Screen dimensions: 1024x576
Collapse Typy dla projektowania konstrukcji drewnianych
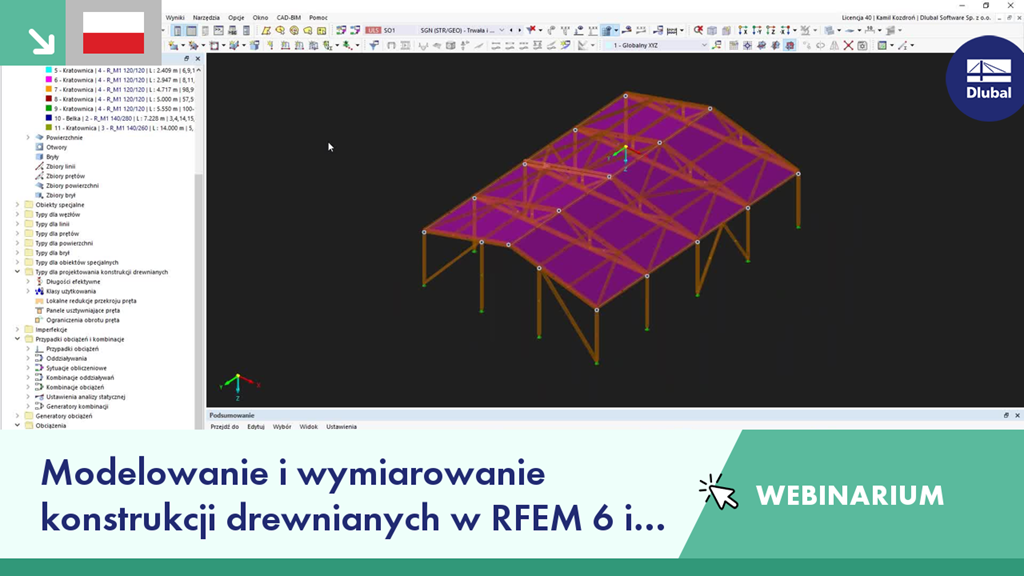18,272
